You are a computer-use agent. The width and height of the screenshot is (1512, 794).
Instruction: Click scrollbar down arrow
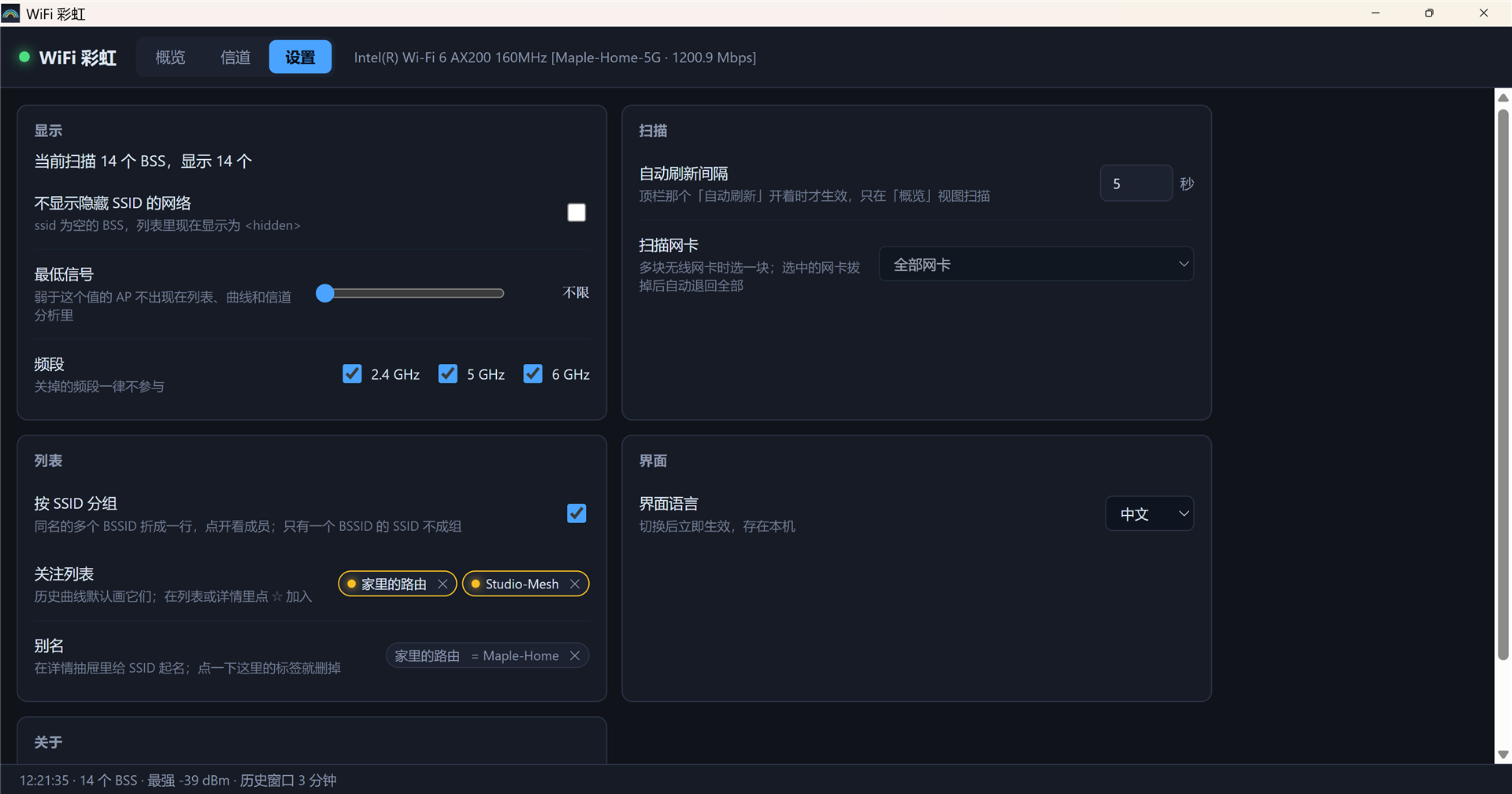point(1503,755)
